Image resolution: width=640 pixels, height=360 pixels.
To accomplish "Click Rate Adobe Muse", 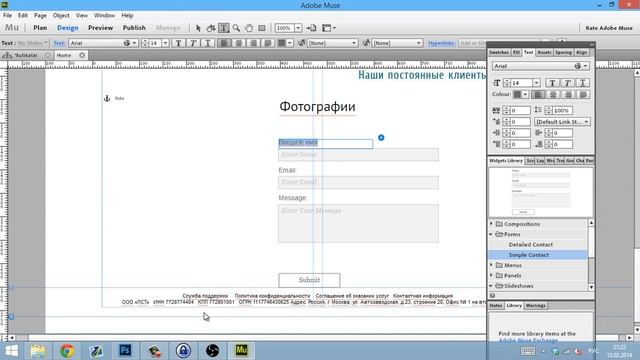I will pyautogui.click(x=609, y=28).
